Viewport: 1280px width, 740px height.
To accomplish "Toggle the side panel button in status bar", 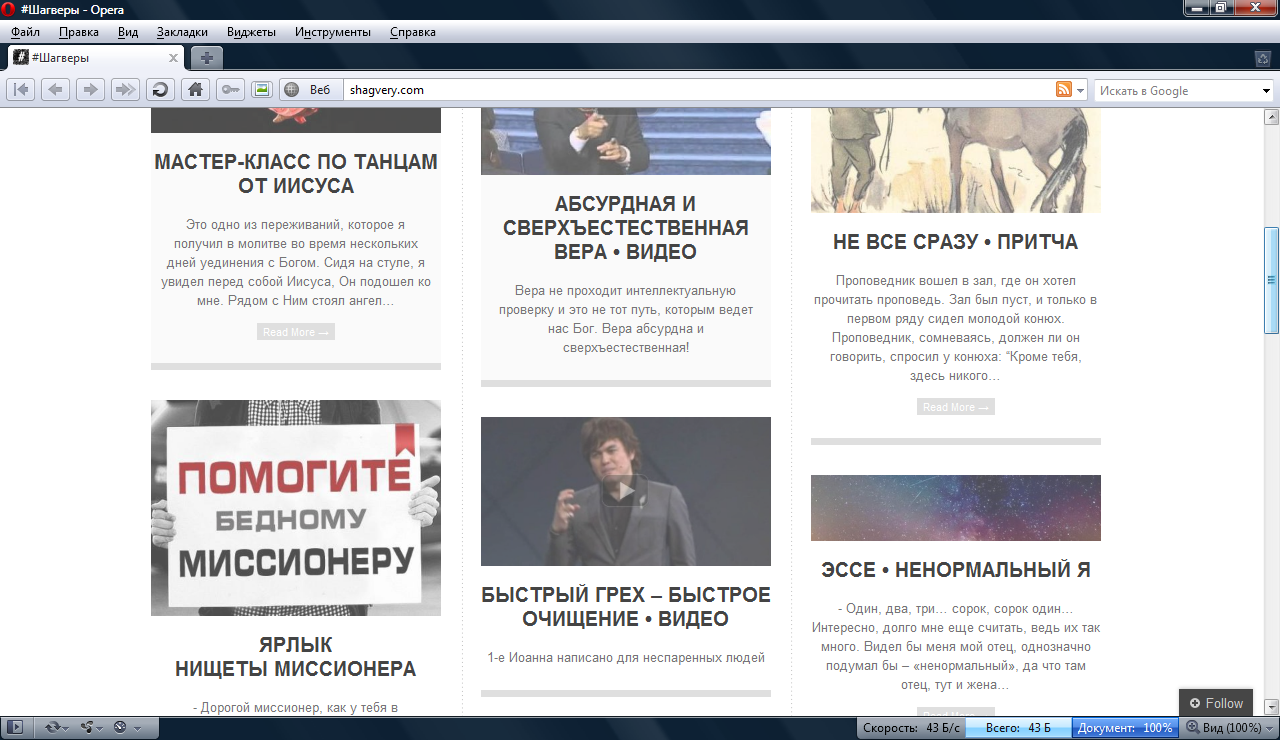I will 17,727.
